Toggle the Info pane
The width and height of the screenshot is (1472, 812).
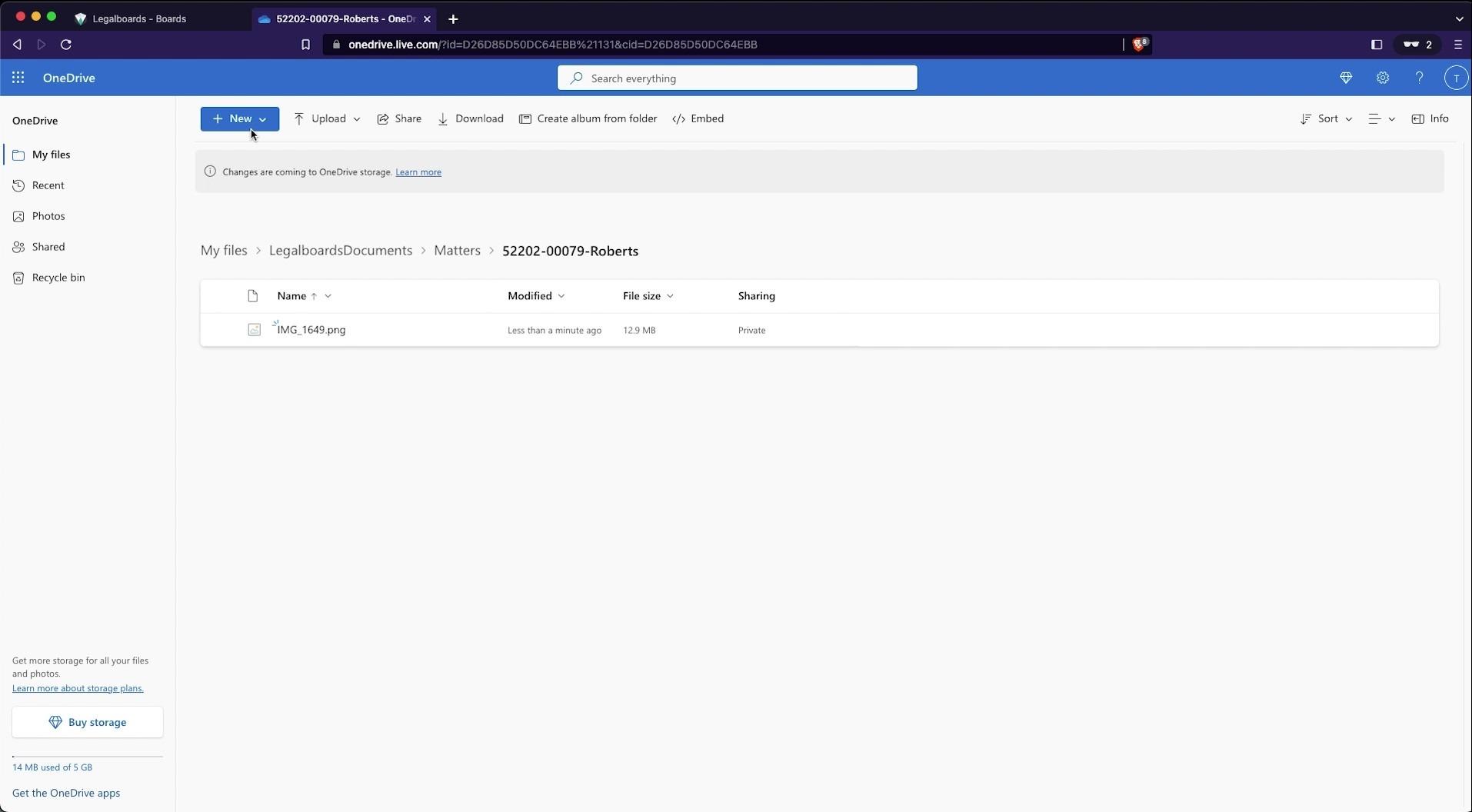tap(1430, 118)
